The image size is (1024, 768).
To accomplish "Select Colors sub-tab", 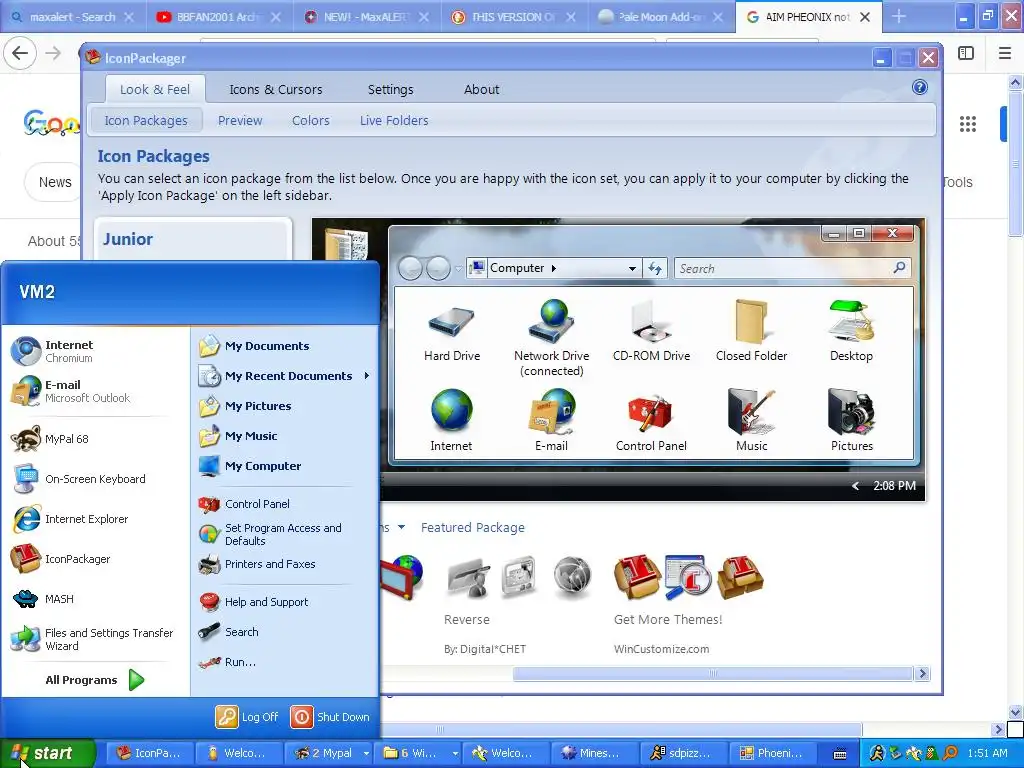I will (311, 120).
